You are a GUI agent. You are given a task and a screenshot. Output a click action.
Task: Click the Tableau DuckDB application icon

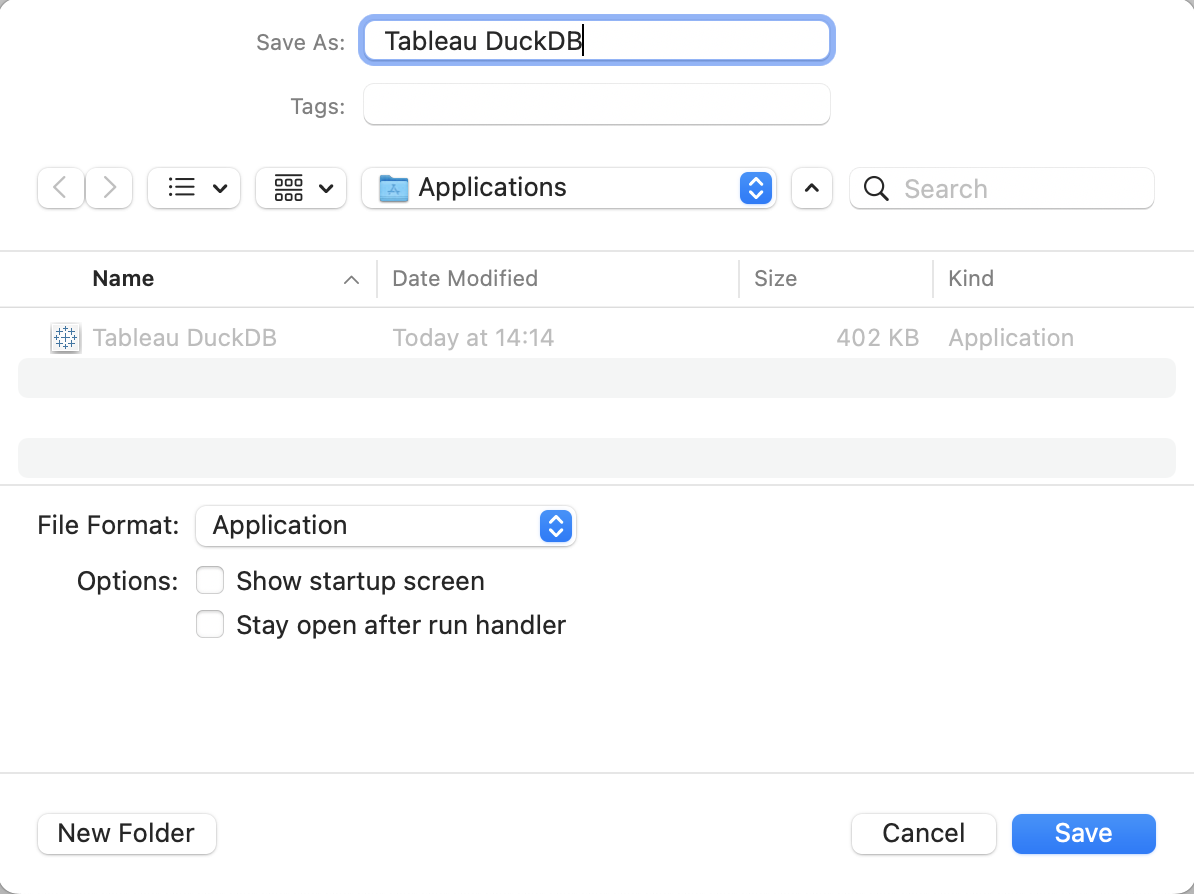click(65, 337)
